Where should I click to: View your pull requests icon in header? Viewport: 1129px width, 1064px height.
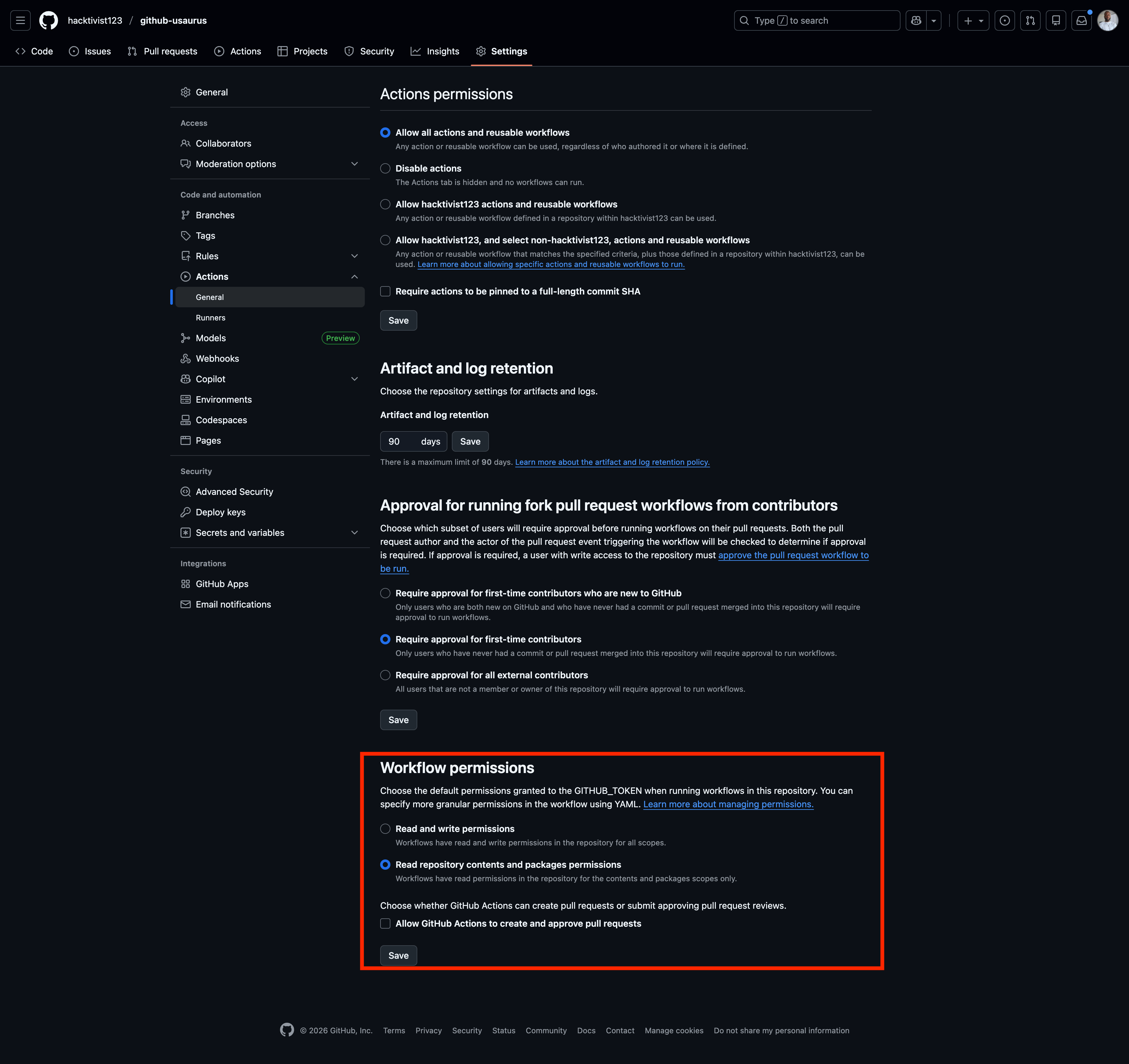(x=1030, y=20)
